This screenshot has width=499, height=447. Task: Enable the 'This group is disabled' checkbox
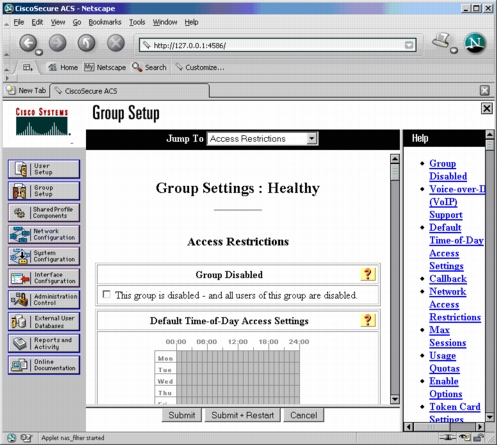click(x=106, y=294)
